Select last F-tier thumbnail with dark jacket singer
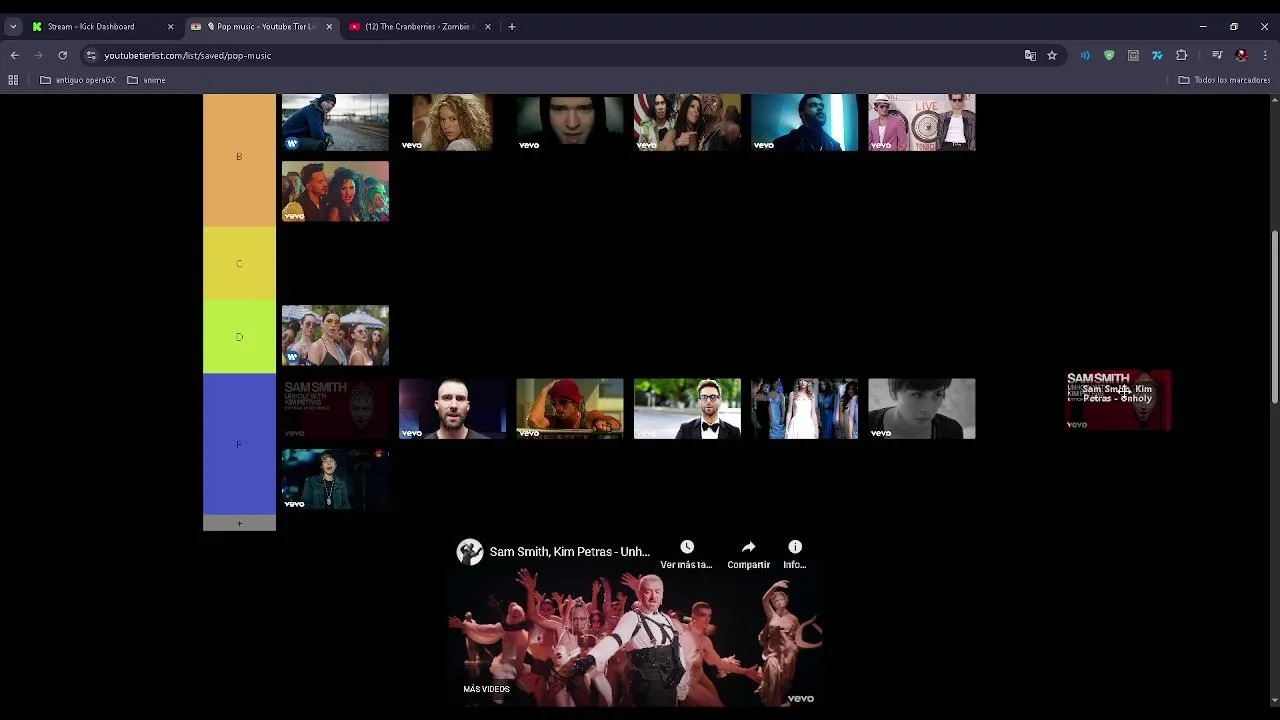Image resolution: width=1280 pixels, height=720 pixels. 335,479
